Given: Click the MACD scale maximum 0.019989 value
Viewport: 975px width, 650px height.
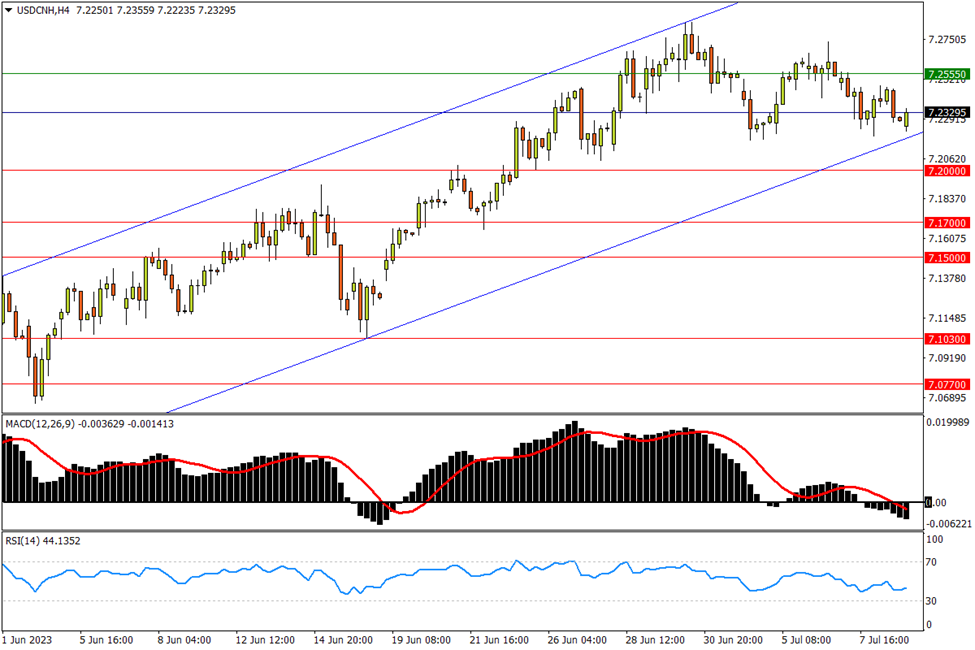Looking at the screenshot, I should [x=946, y=423].
